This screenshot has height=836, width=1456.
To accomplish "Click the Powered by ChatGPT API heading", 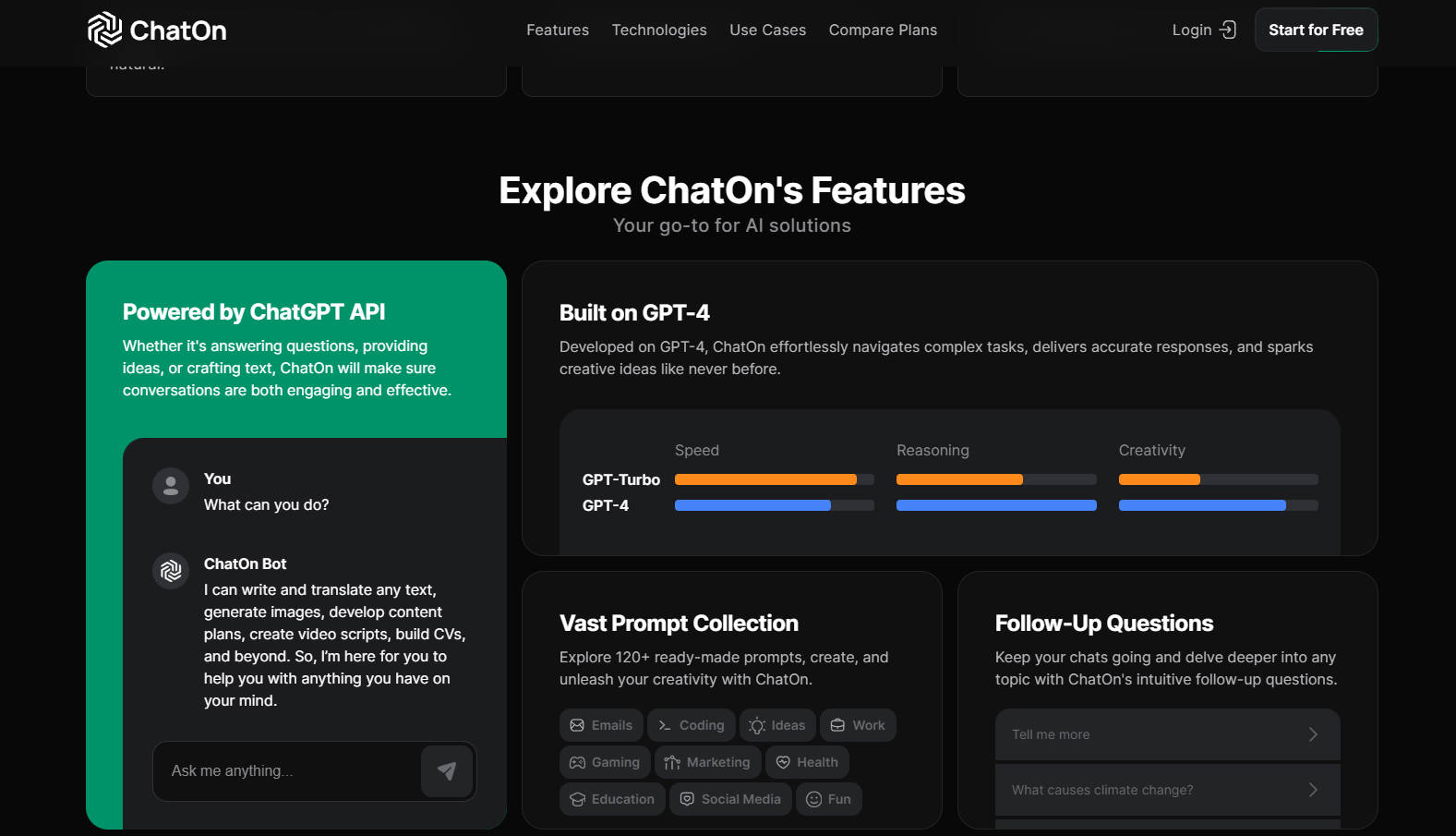I will 254,312.
